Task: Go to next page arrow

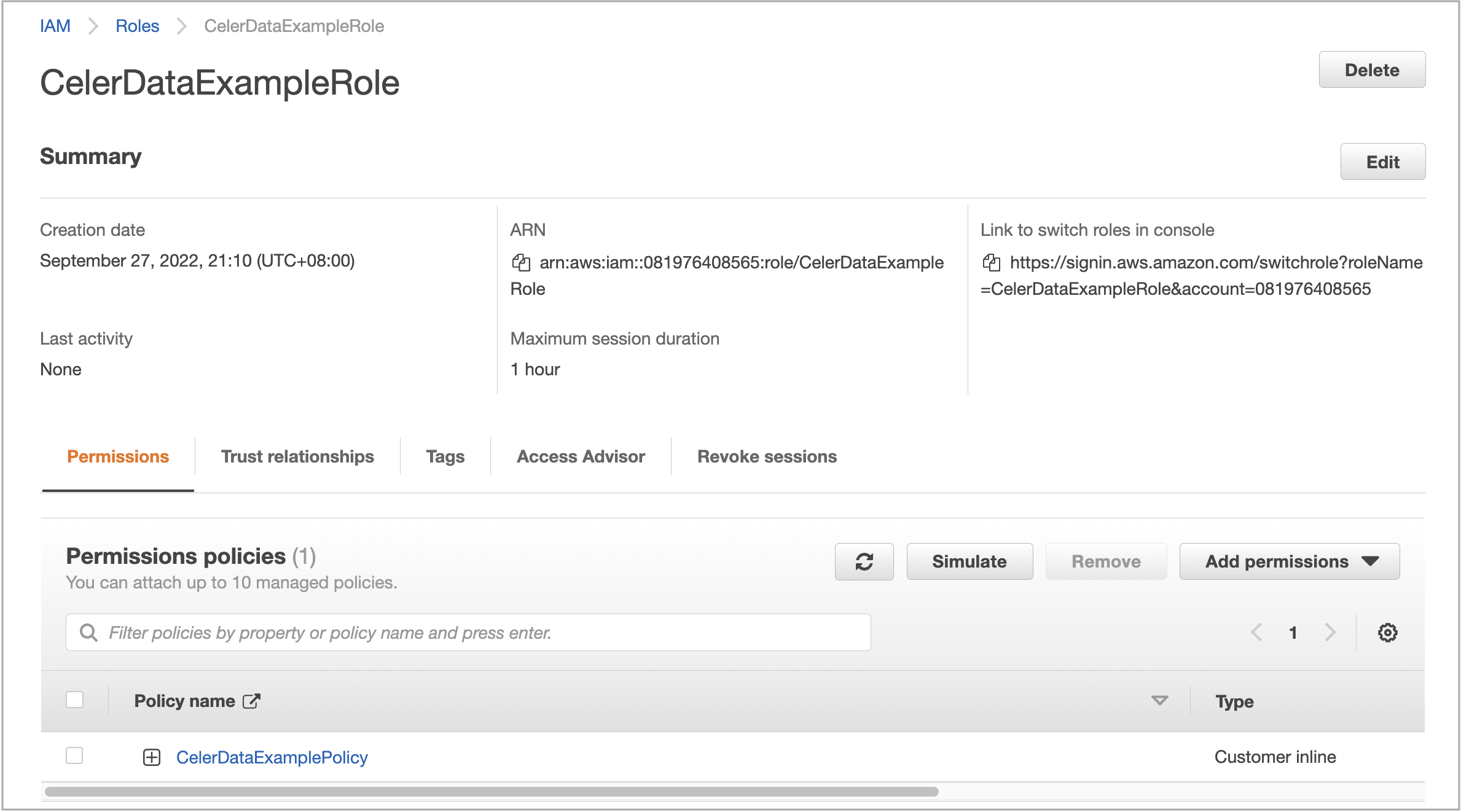Action: click(1330, 633)
